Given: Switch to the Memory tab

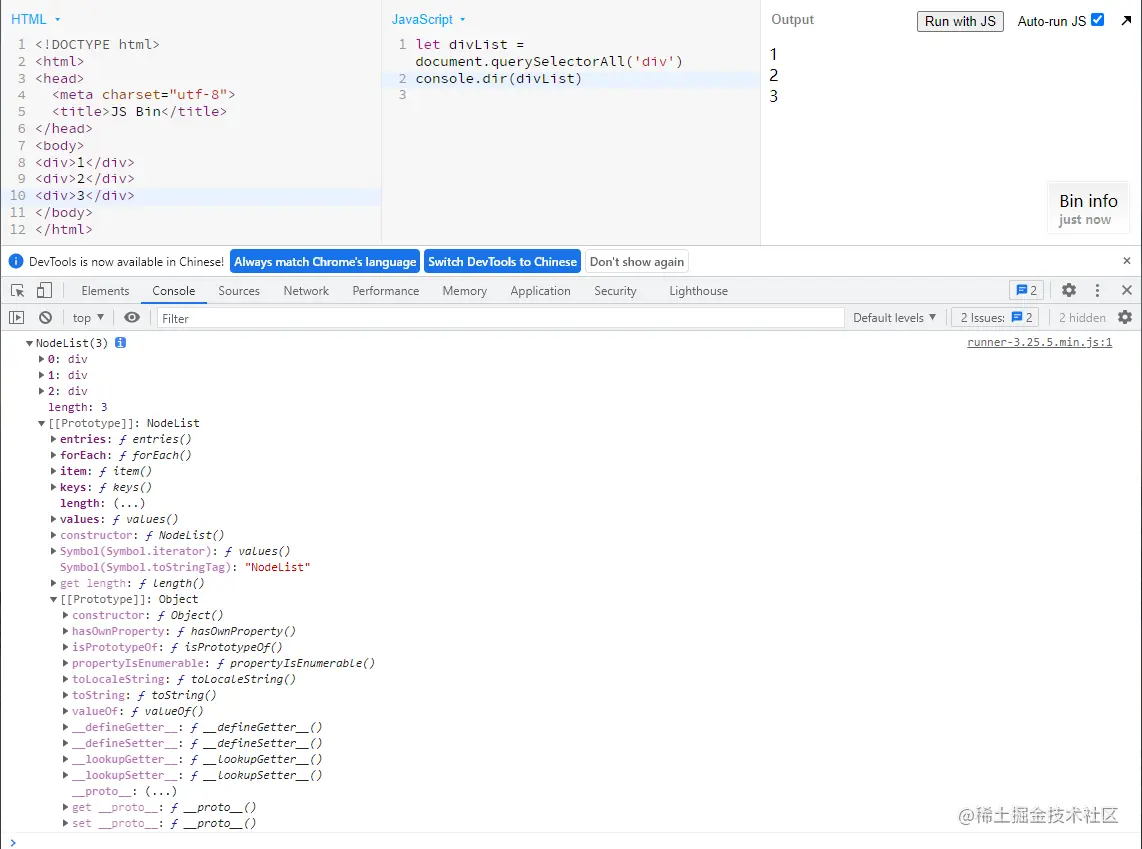Looking at the screenshot, I should (465, 291).
